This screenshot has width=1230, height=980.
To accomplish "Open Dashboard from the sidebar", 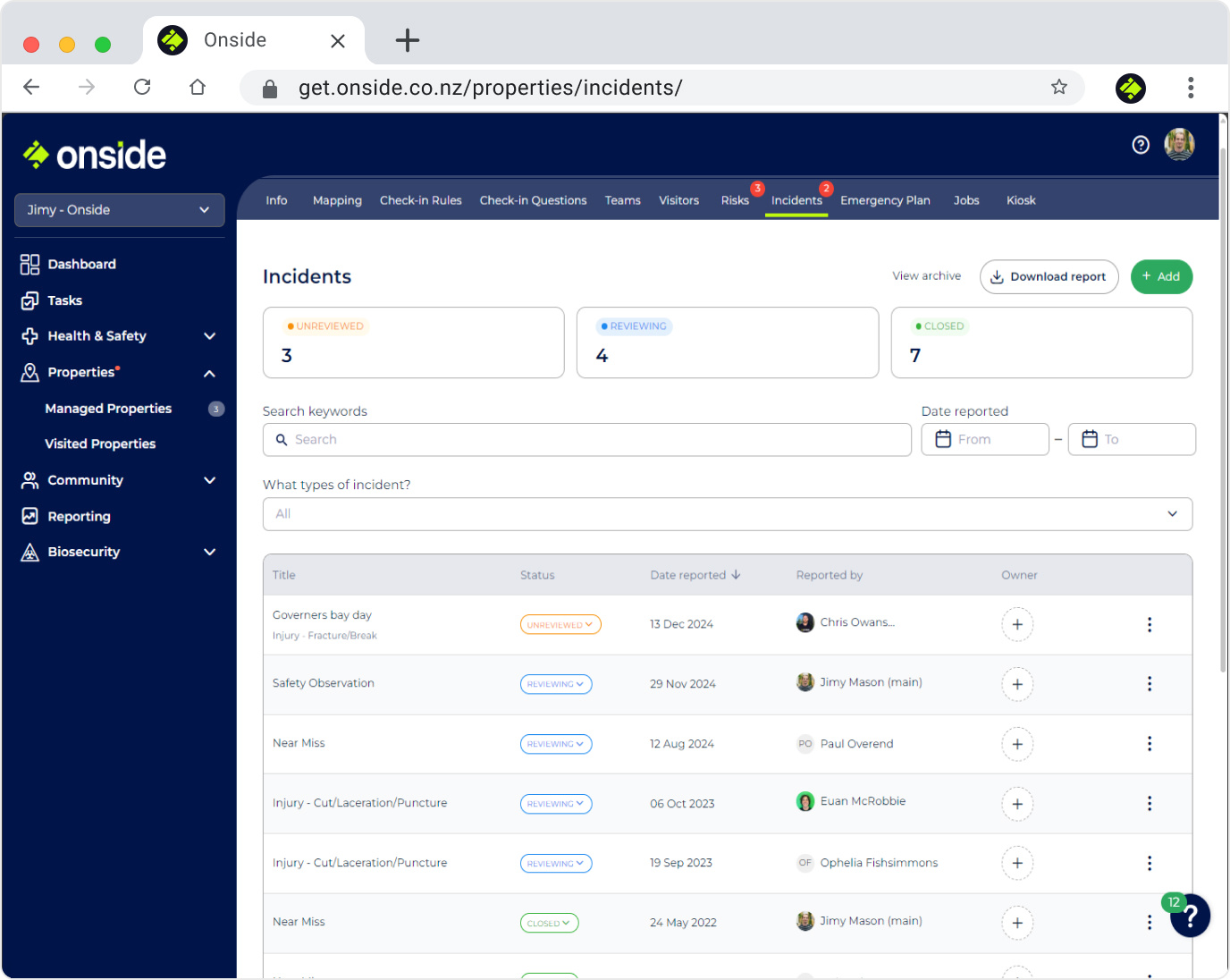I will click(81, 264).
